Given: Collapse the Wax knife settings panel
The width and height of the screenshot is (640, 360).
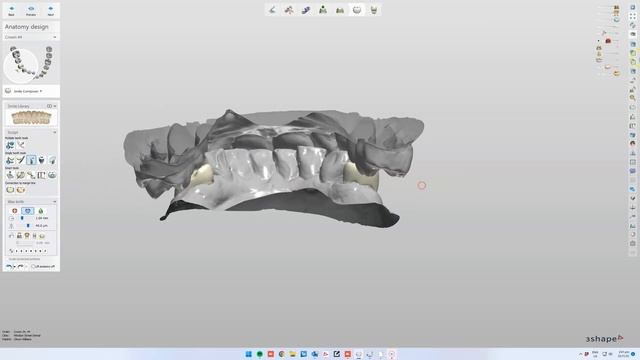Looking at the screenshot, I should (x=55, y=202).
